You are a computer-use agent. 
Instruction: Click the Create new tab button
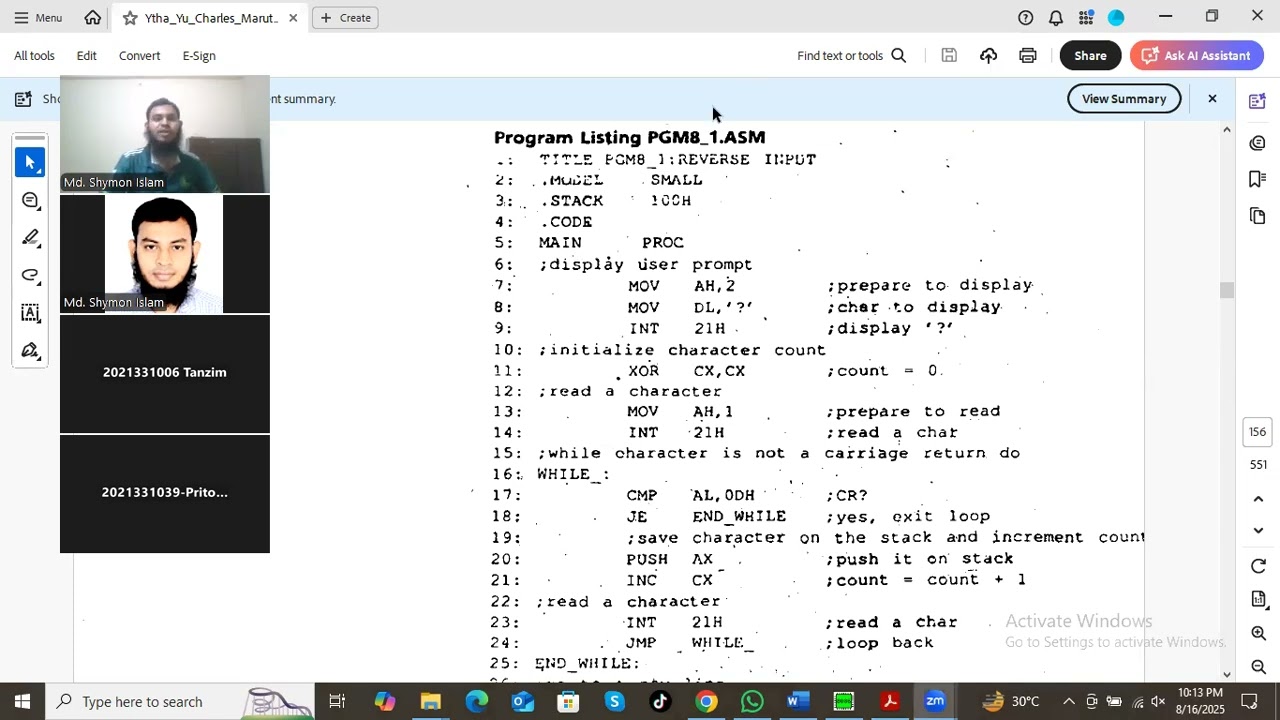[x=345, y=18]
